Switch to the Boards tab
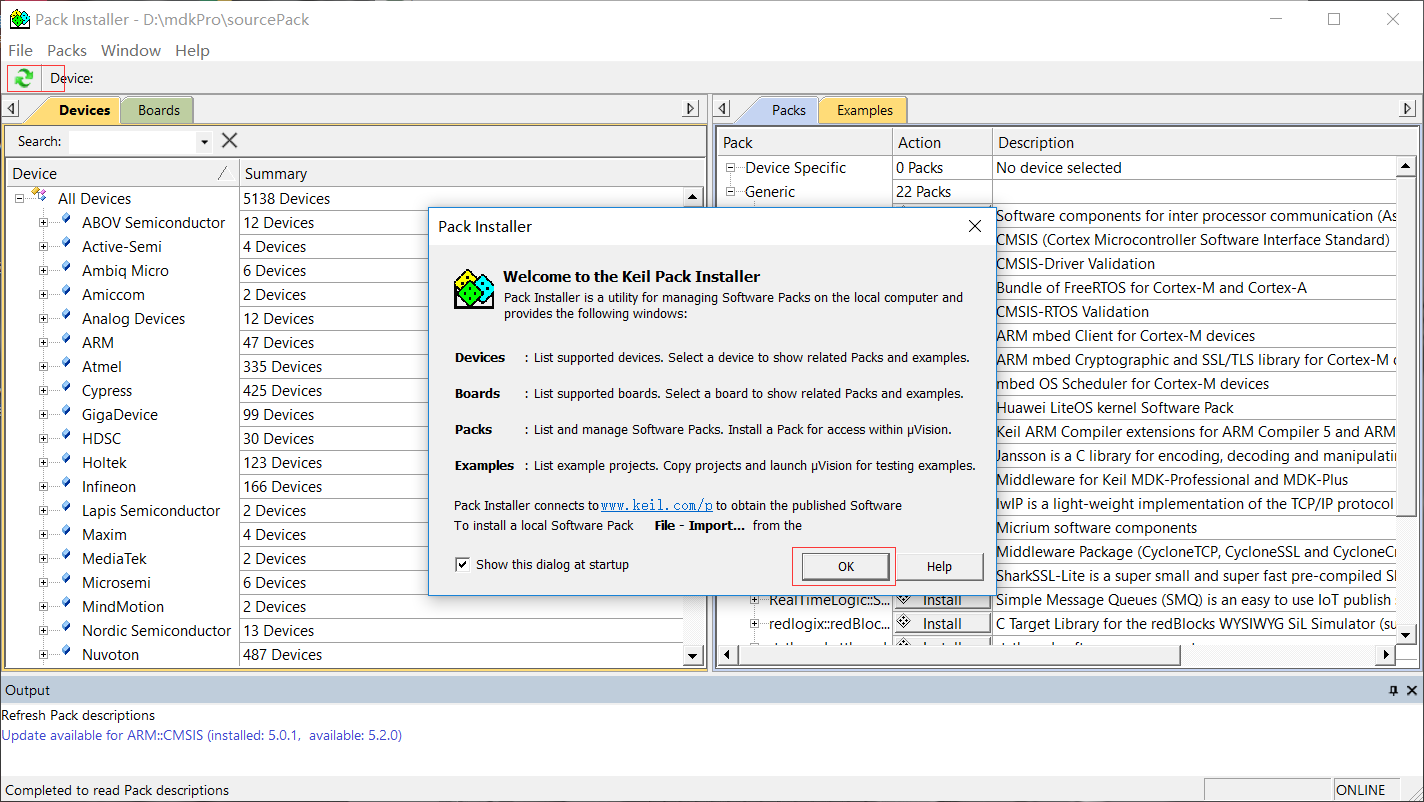The height and width of the screenshot is (802, 1424). point(159,110)
